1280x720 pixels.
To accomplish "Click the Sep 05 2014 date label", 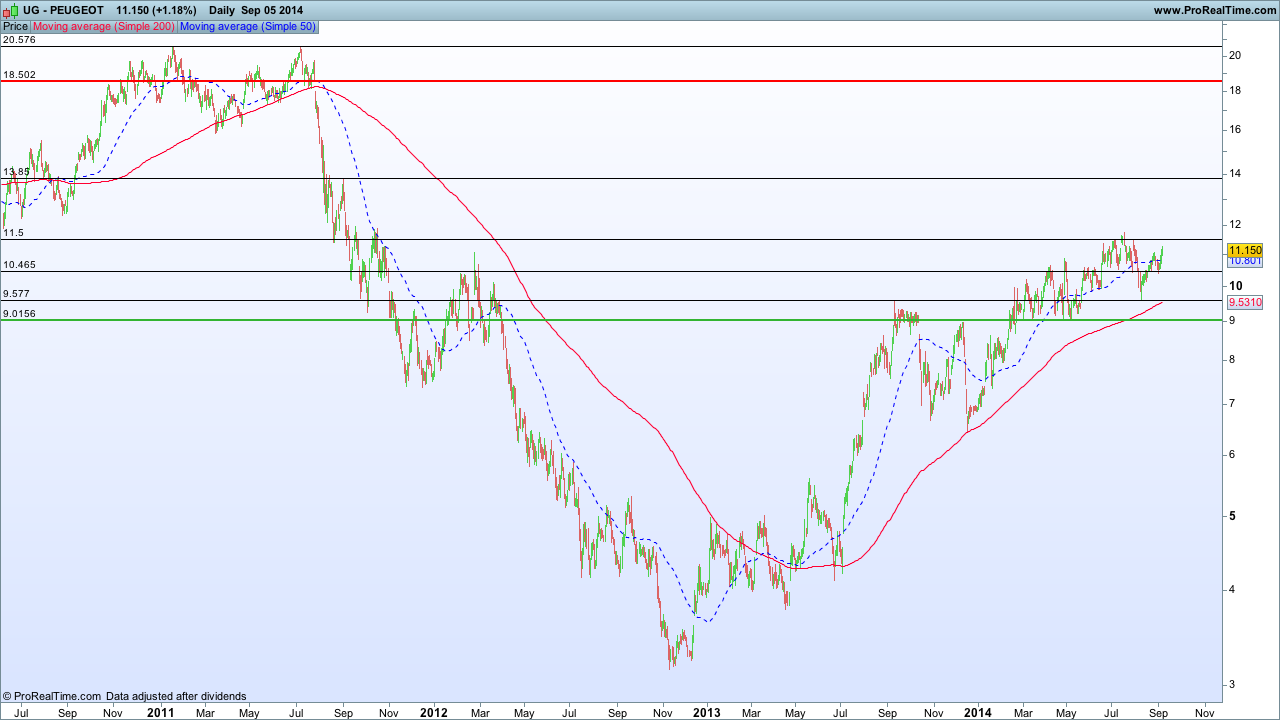I will pyautogui.click(x=272, y=10).
